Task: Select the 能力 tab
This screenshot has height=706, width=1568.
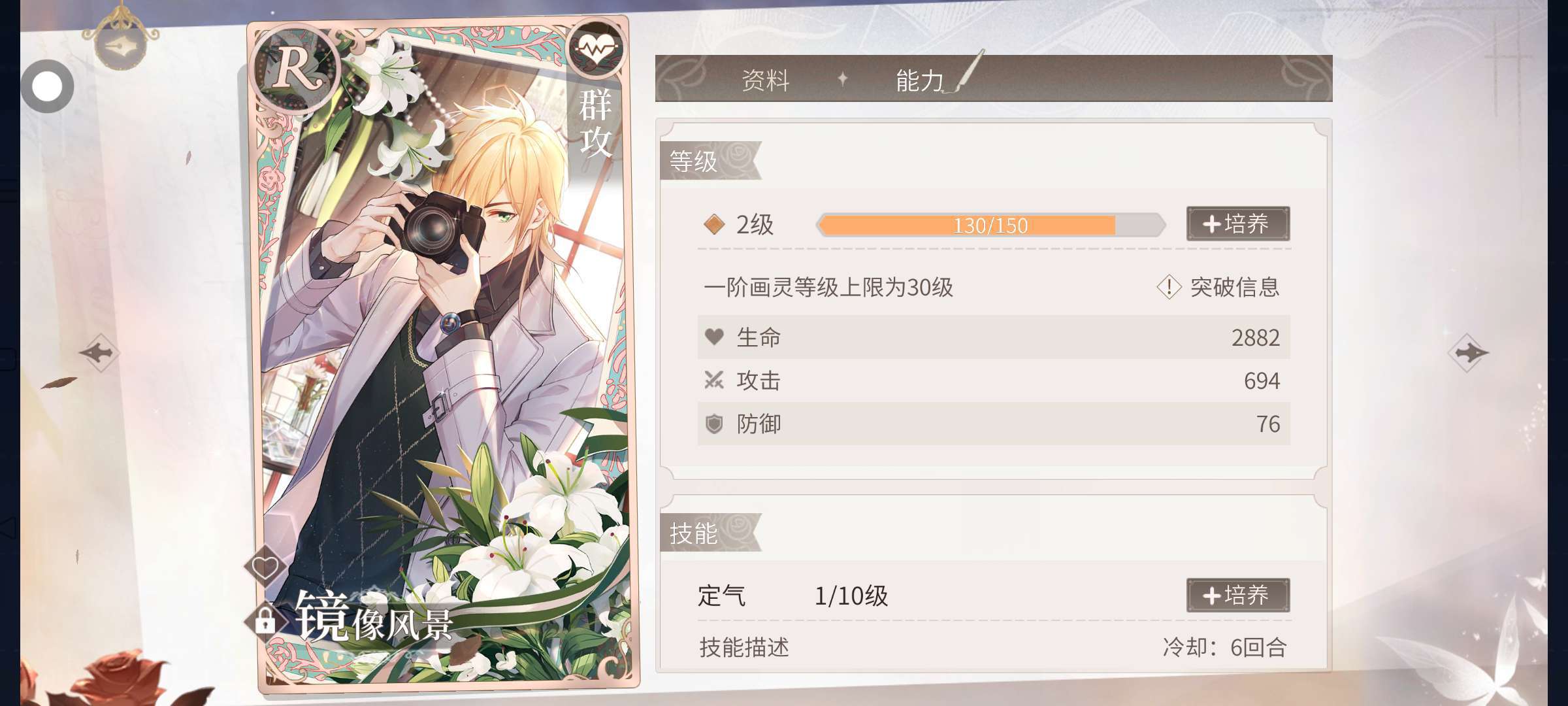Action: (920, 80)
